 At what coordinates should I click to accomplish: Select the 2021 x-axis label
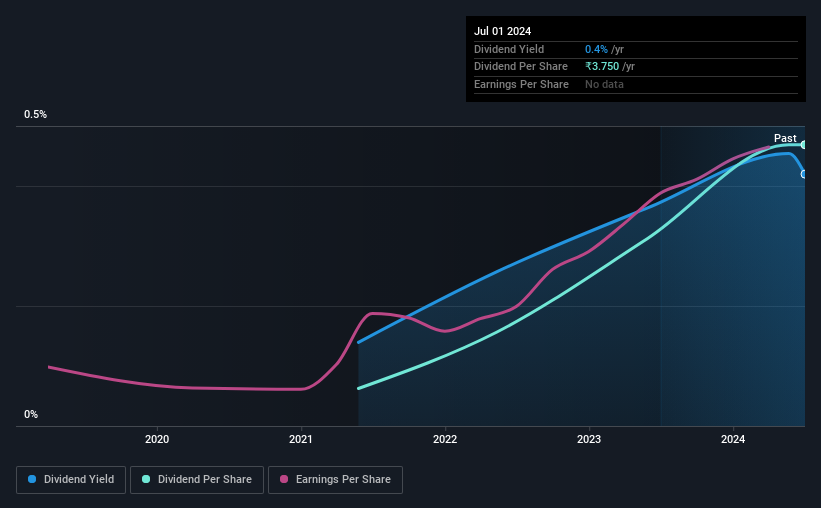301,439
